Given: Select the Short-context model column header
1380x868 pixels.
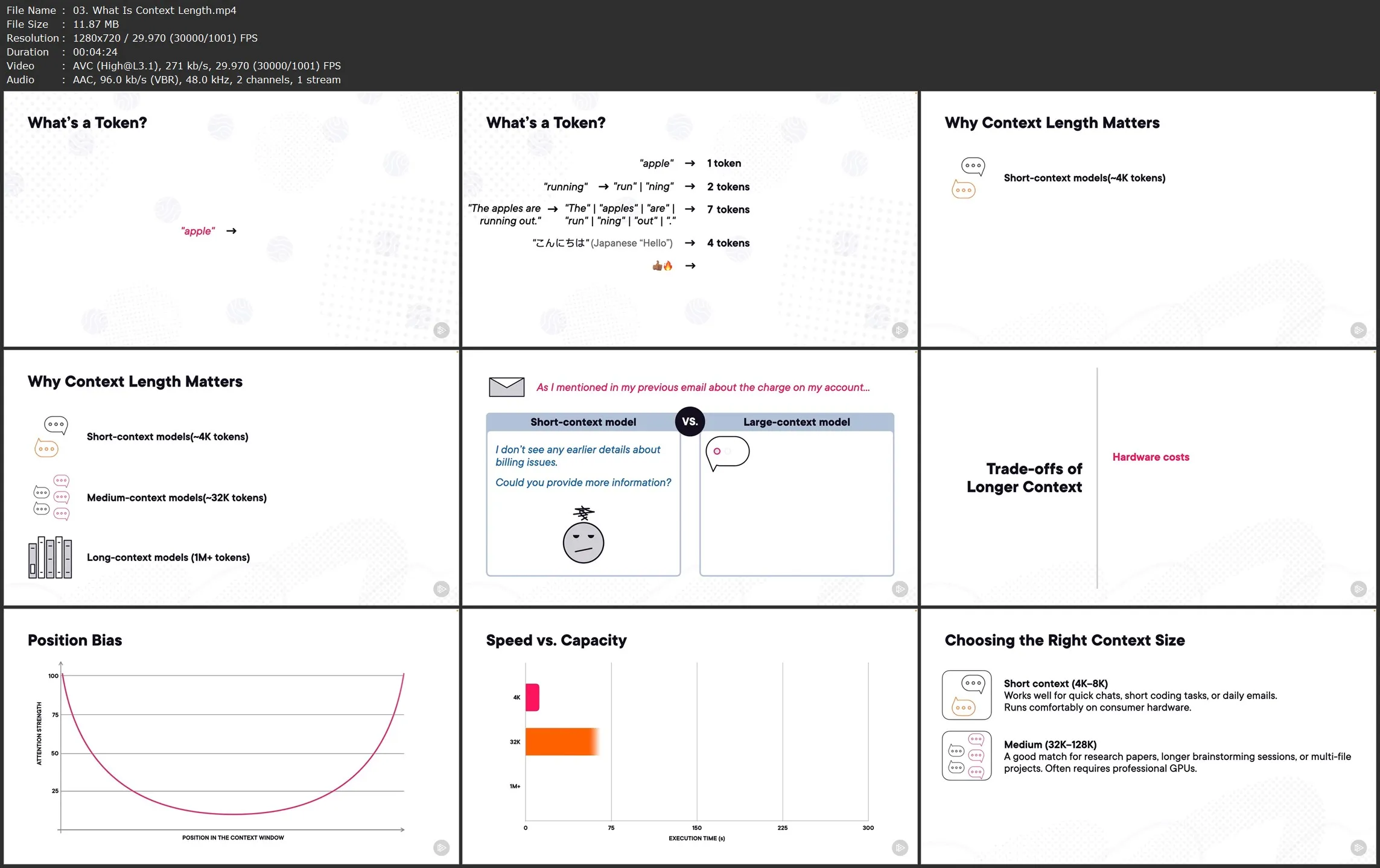Looking at the screenshot, I should point(583,422).
